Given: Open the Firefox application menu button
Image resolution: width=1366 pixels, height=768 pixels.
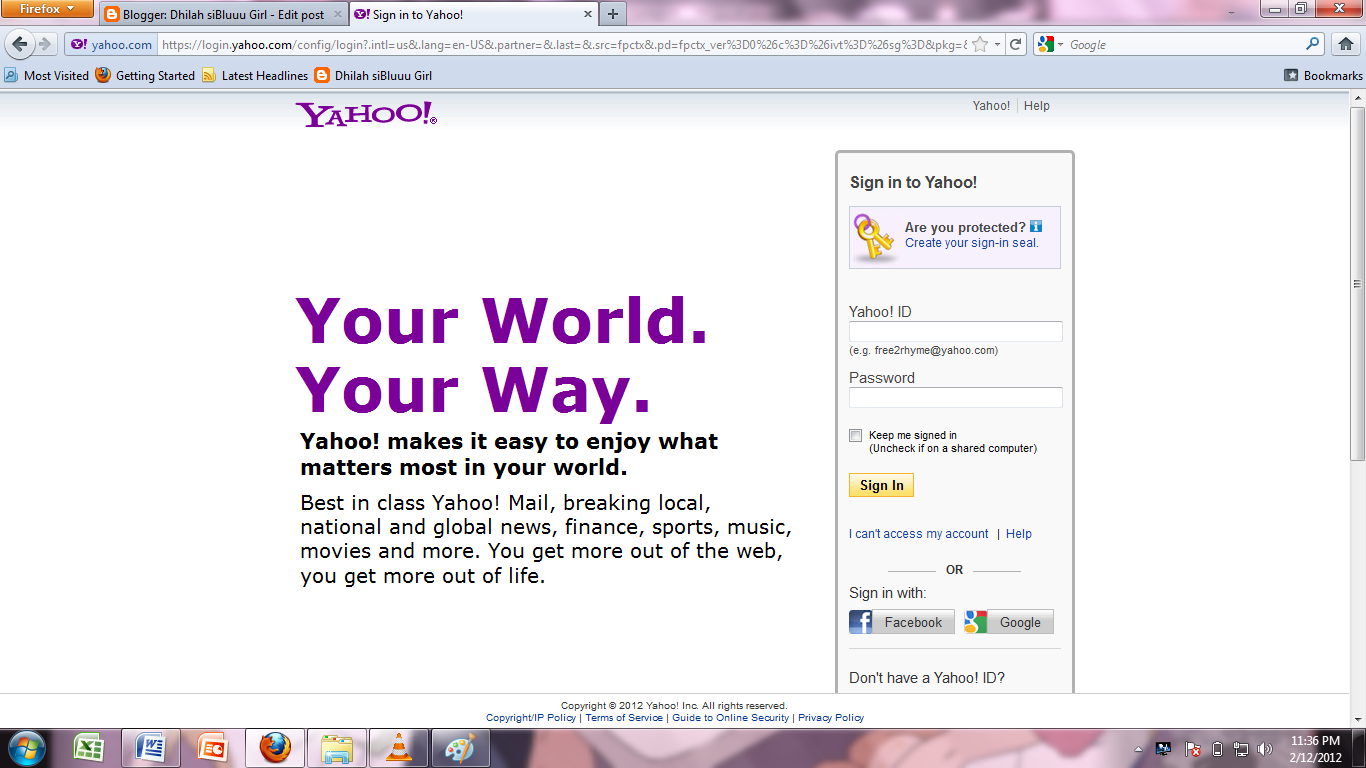Looking at the screenshot, I should (x=47, y=9).
